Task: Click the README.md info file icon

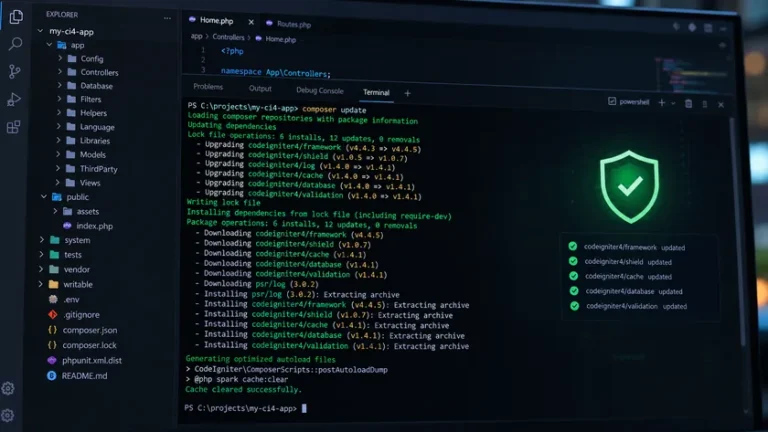Action: [x=51, y=376]
